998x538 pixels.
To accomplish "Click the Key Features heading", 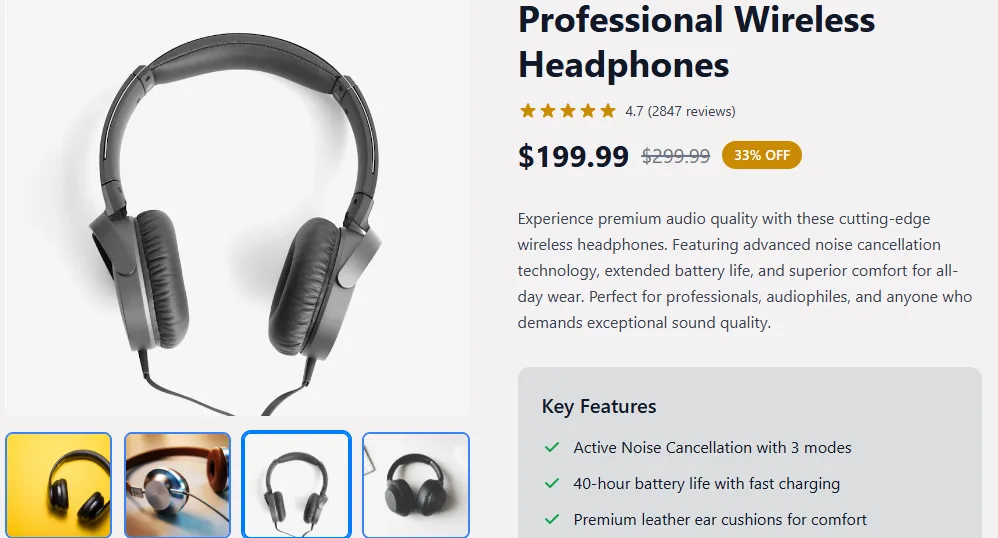I will pyautogui.click(x=599, y=406).
